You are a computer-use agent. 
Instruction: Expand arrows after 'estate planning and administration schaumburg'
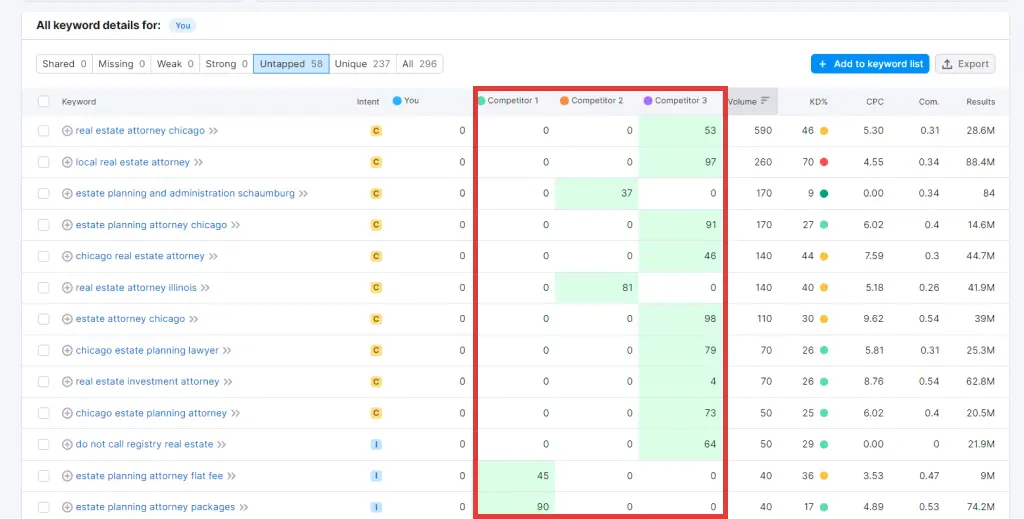point(303,193)
